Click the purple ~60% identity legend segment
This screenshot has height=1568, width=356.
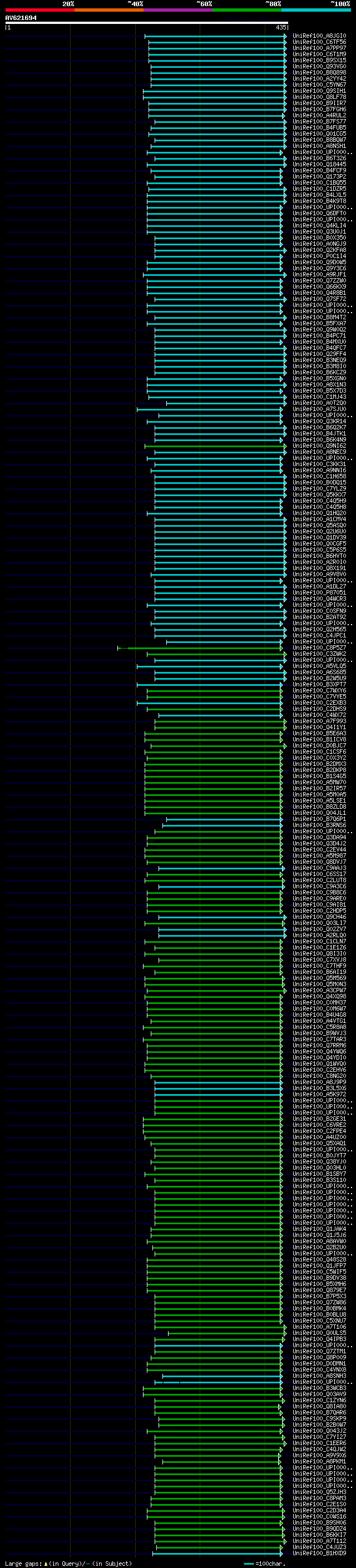coord(177,10)
